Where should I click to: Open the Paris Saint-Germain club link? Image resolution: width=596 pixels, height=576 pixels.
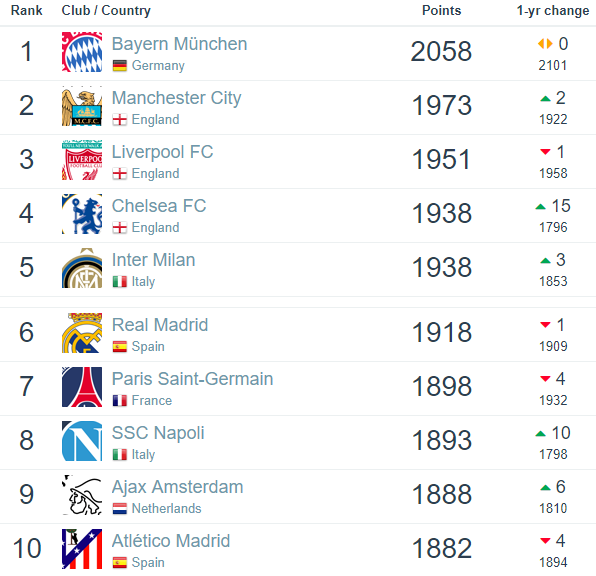(192, 379)
